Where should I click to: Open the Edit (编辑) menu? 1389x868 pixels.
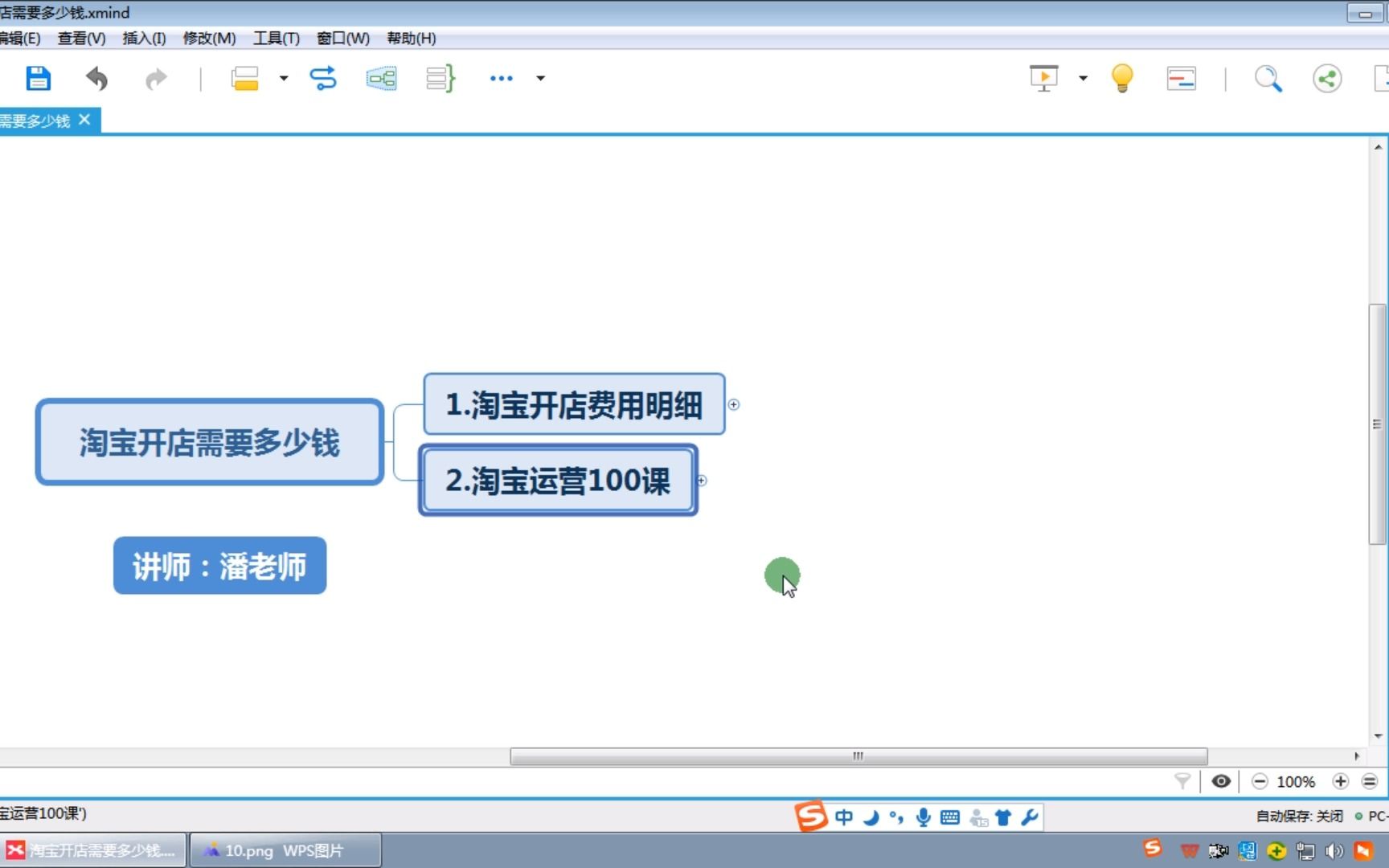pos(20,38)
